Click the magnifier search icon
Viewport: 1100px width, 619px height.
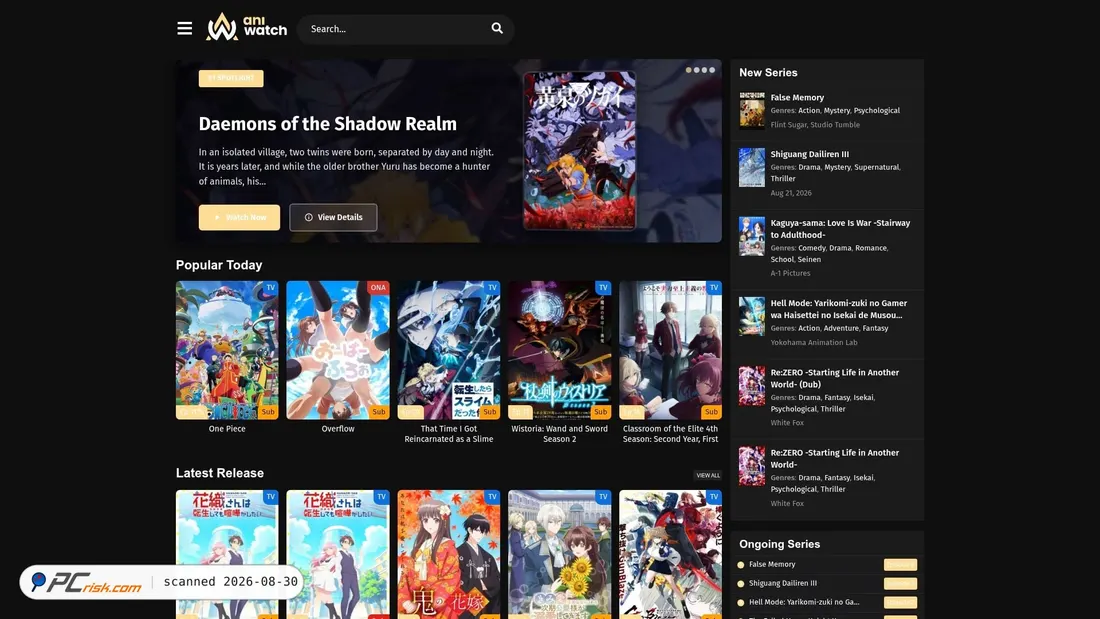(x=497, y=28)
